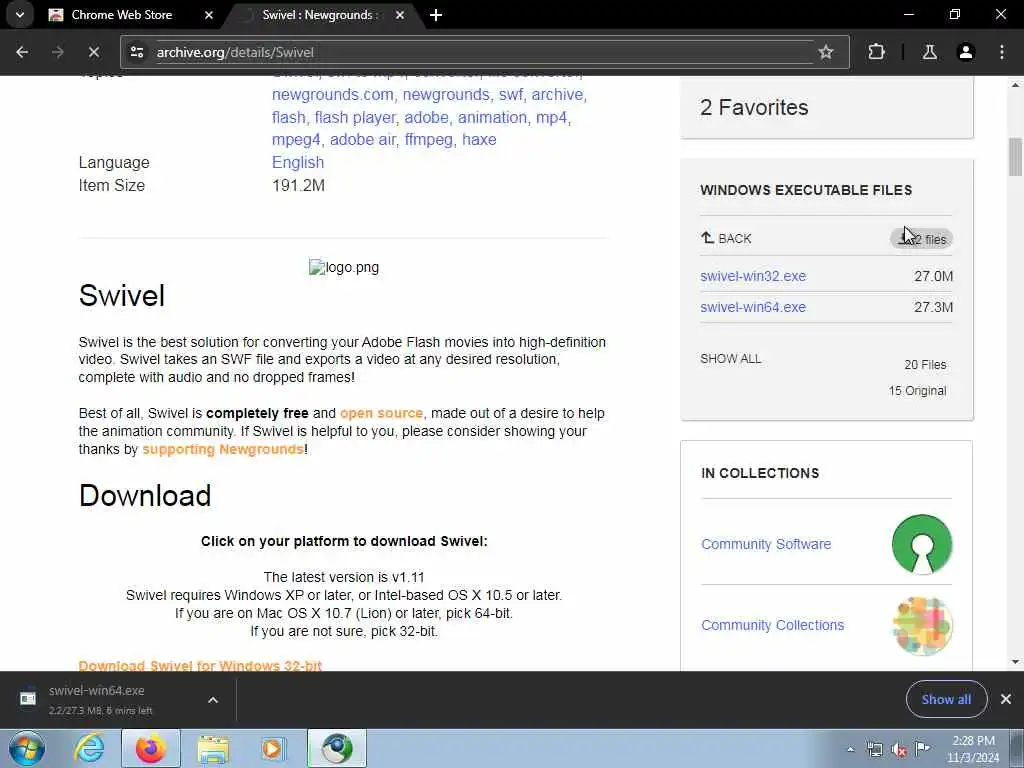Go forward to the next page
1024x768 pixels.
(57, 52)
